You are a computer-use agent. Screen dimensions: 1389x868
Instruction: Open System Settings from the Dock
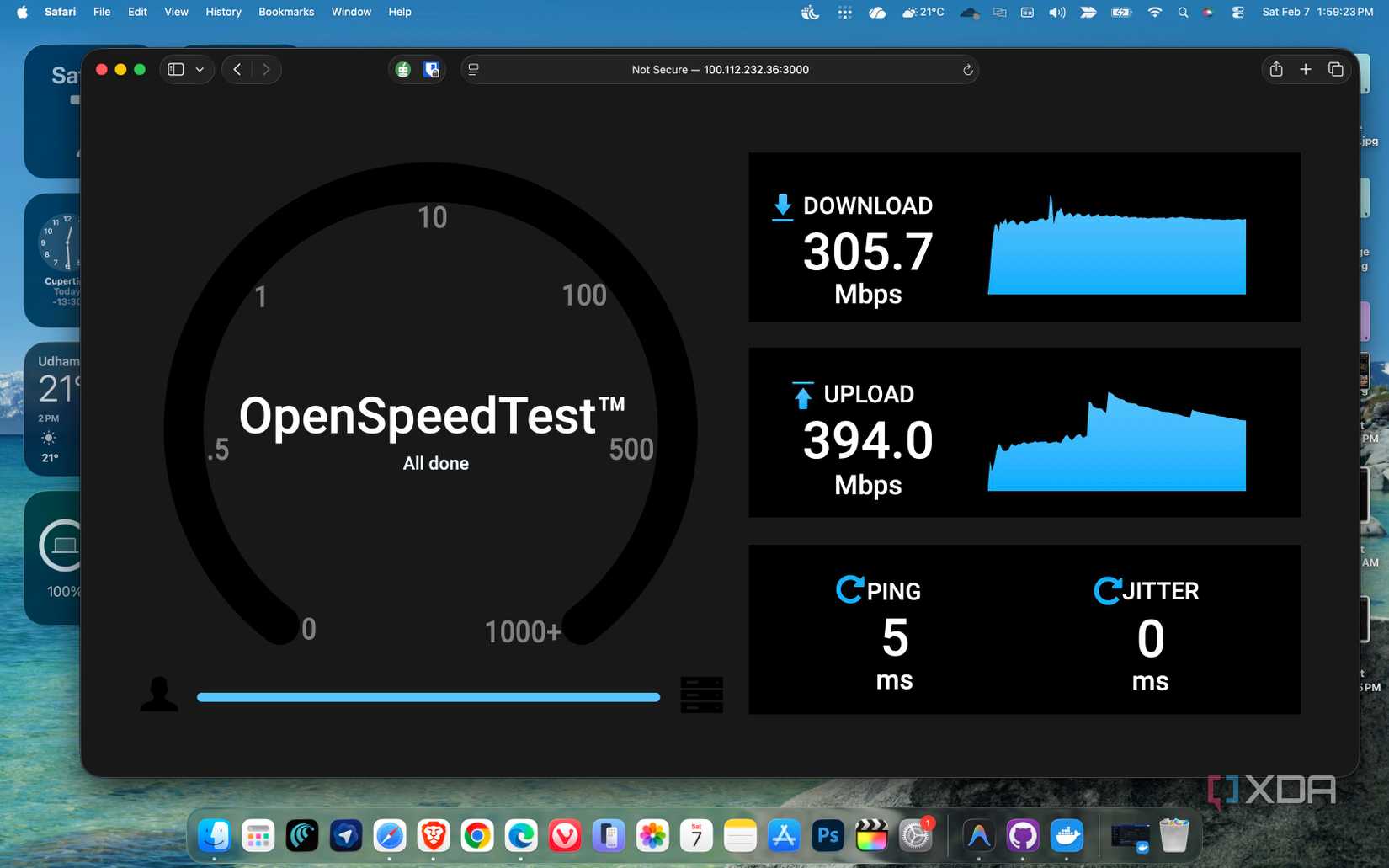[915, 836]
